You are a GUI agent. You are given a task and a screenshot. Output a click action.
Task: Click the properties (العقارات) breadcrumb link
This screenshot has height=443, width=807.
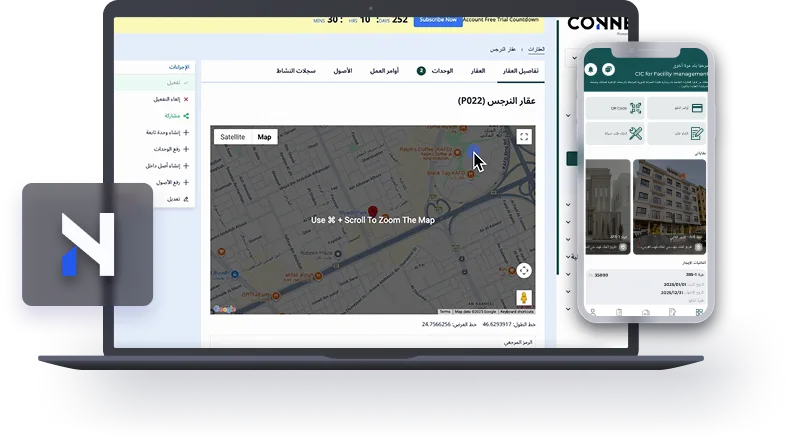click(x=536, y=48)
